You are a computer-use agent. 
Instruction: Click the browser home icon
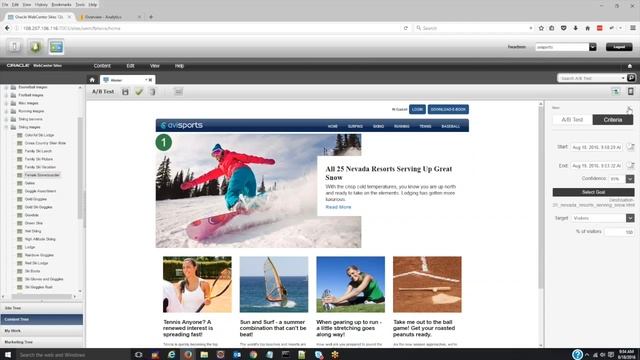[x=587, y=28]
